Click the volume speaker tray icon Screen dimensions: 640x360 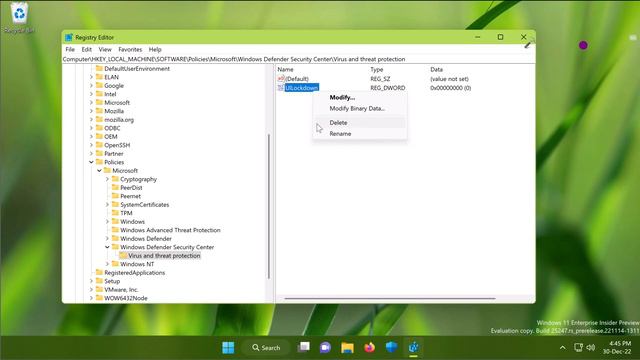[x=591, y=347]
